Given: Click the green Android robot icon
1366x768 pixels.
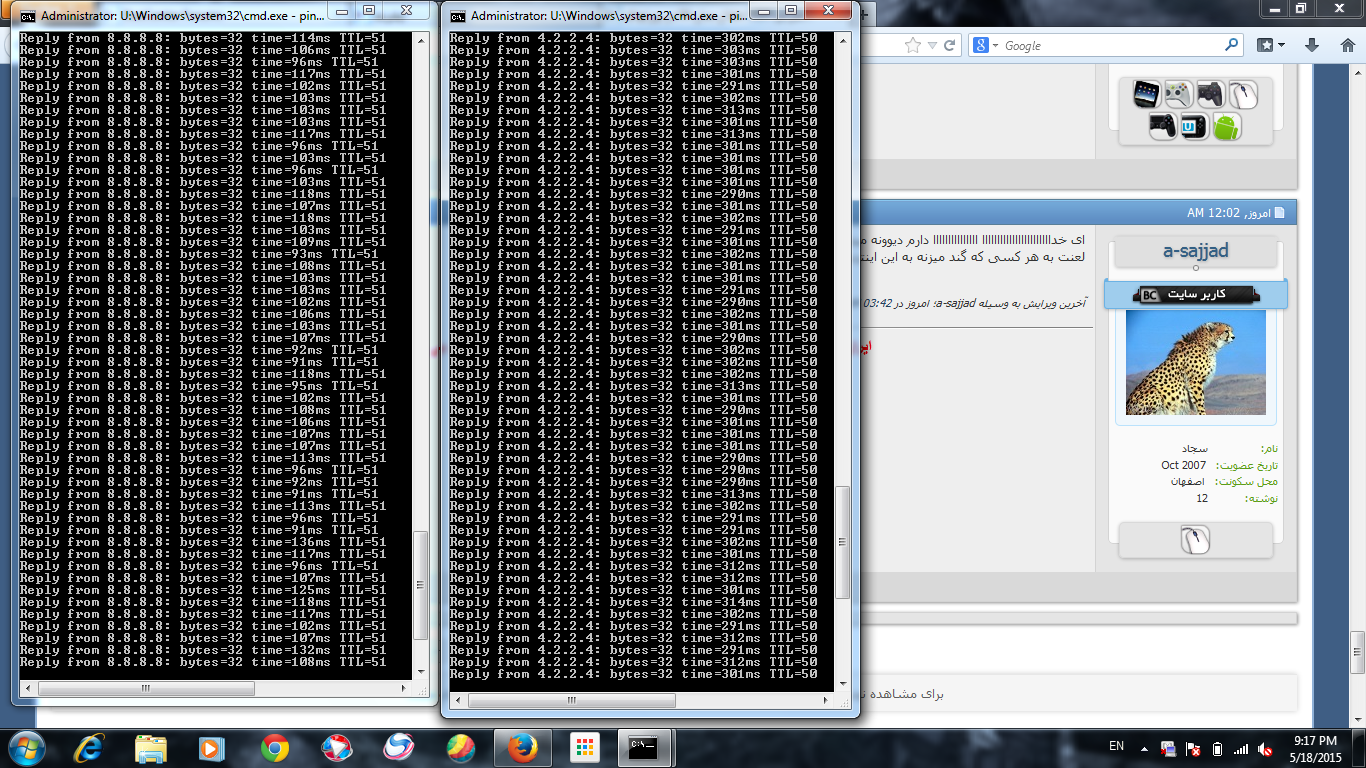Looking at the screenshot, I should [1226, 127].
